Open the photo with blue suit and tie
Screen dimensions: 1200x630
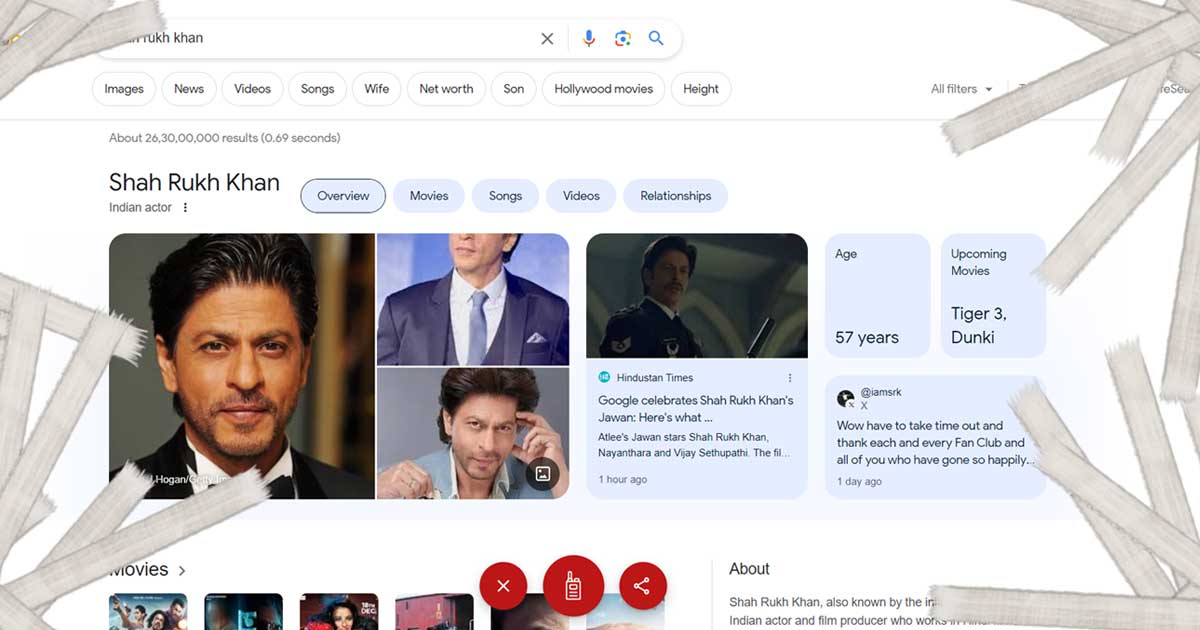(473, 299)
